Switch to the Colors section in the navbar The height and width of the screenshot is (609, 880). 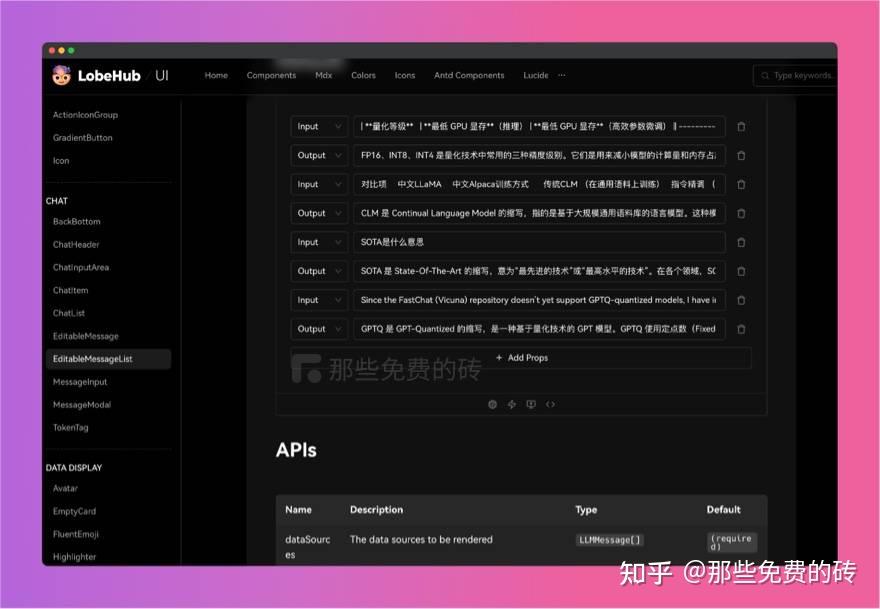pyautogui.click(x=362, y=75)
